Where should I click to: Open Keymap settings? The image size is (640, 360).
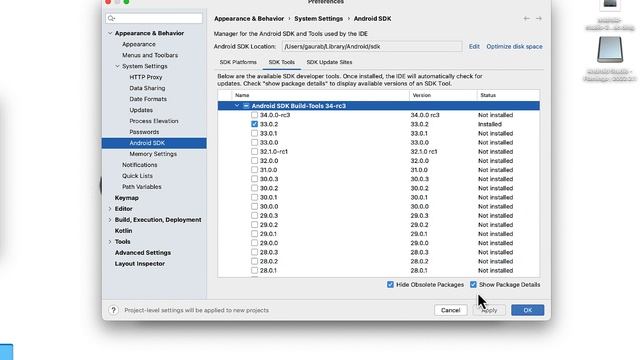pos(127,198)
